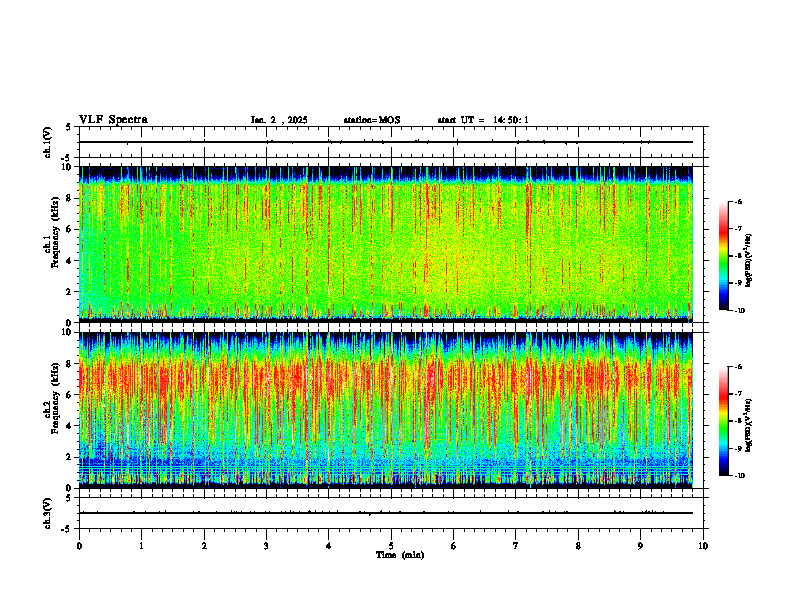Click the time axis tick label "7"
This screenshot has height=612, width=792.
516,546
